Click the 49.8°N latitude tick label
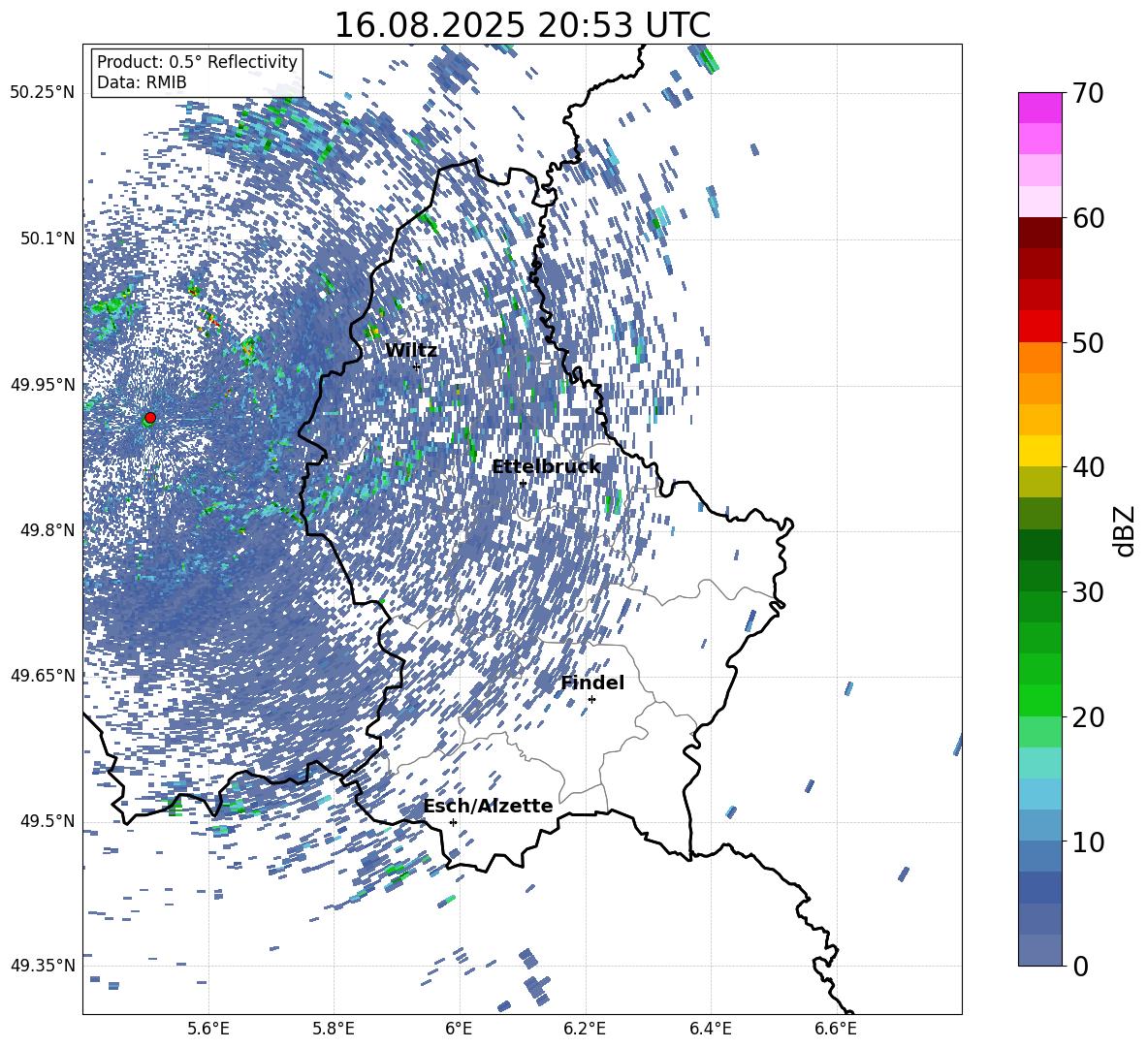Screen dimensions: 1148x1048 pos(48,530)
